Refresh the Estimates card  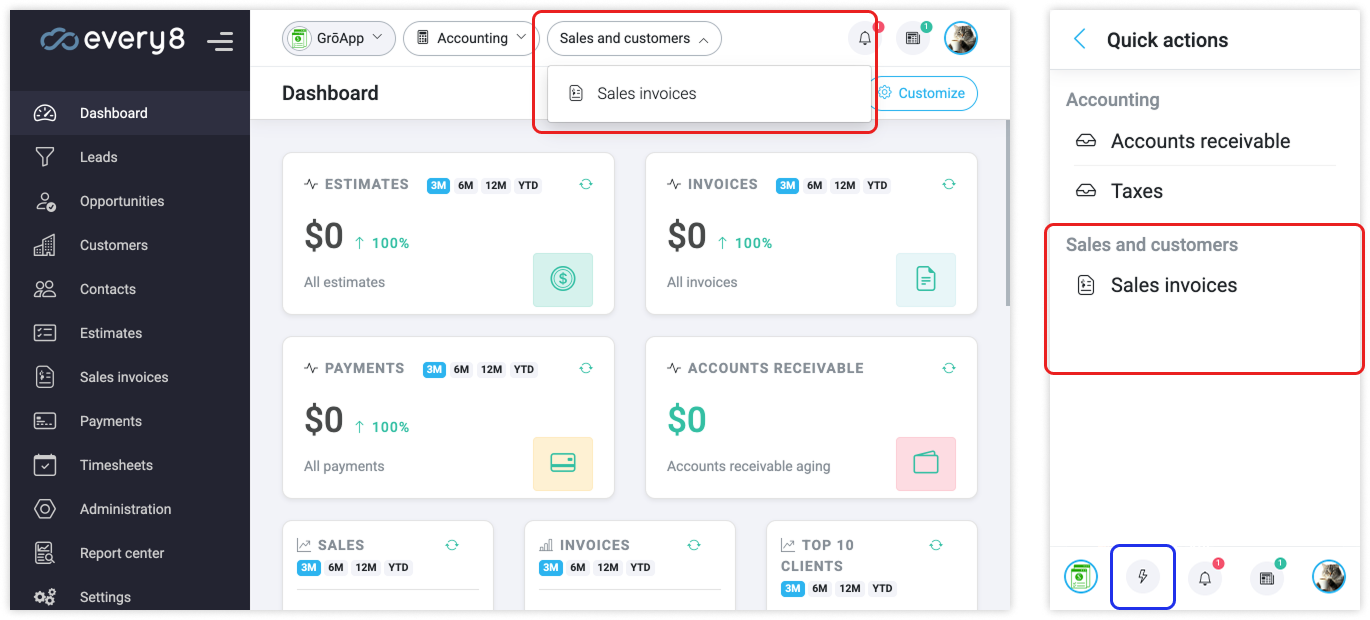point(586,184)
